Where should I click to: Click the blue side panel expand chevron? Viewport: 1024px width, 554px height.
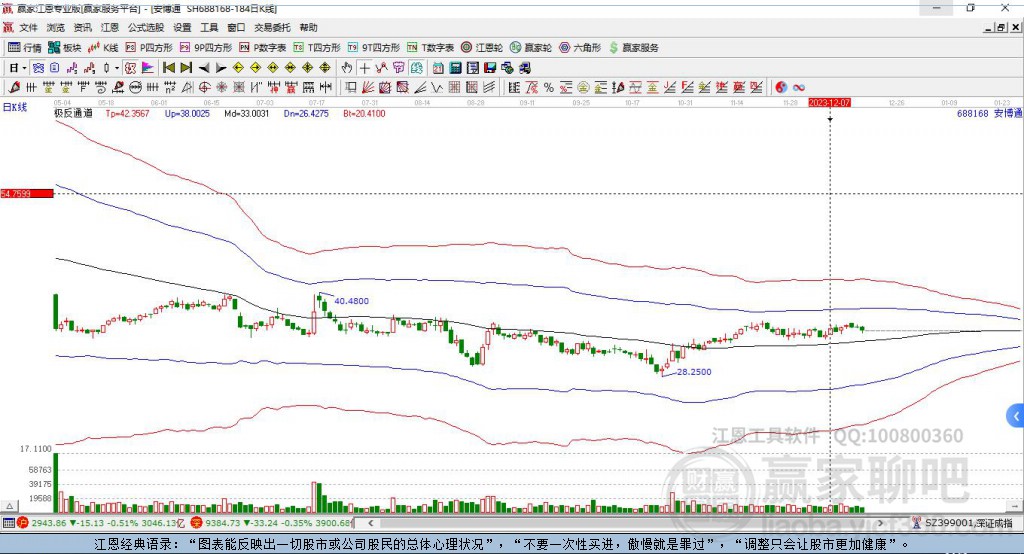tap(1016, 416)
